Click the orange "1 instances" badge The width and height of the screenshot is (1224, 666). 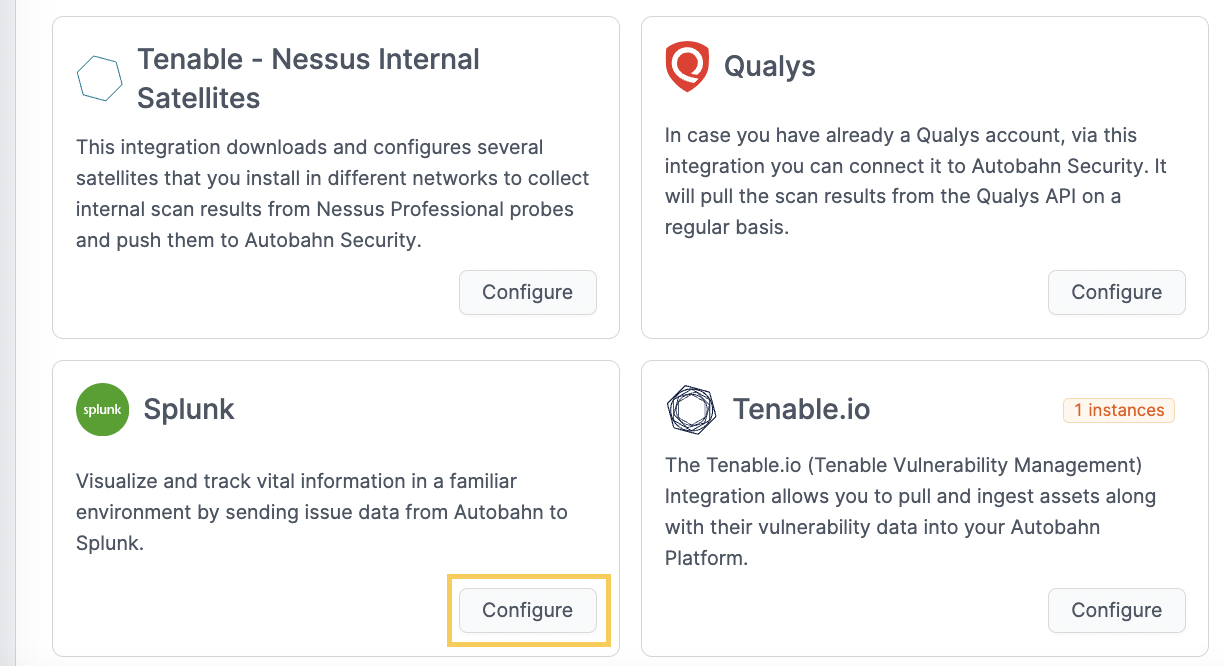coord(1119,410)
